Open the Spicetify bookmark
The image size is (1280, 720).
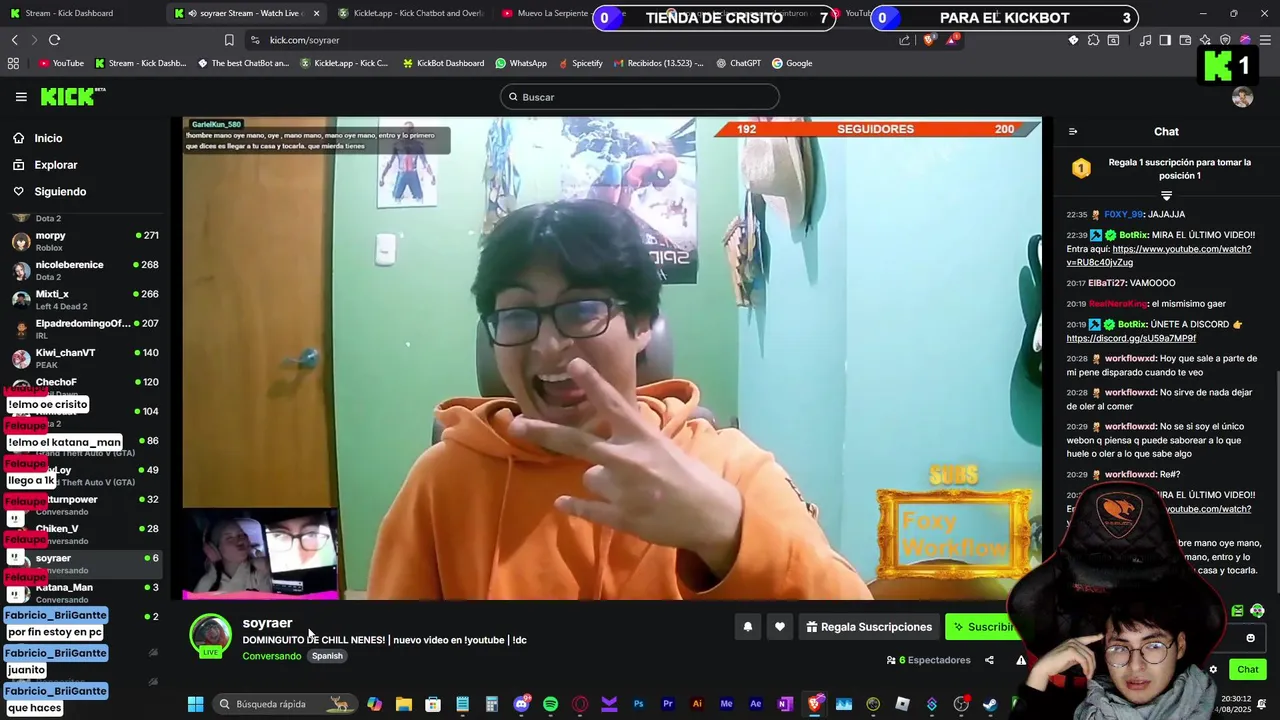(x=580, y=63)
